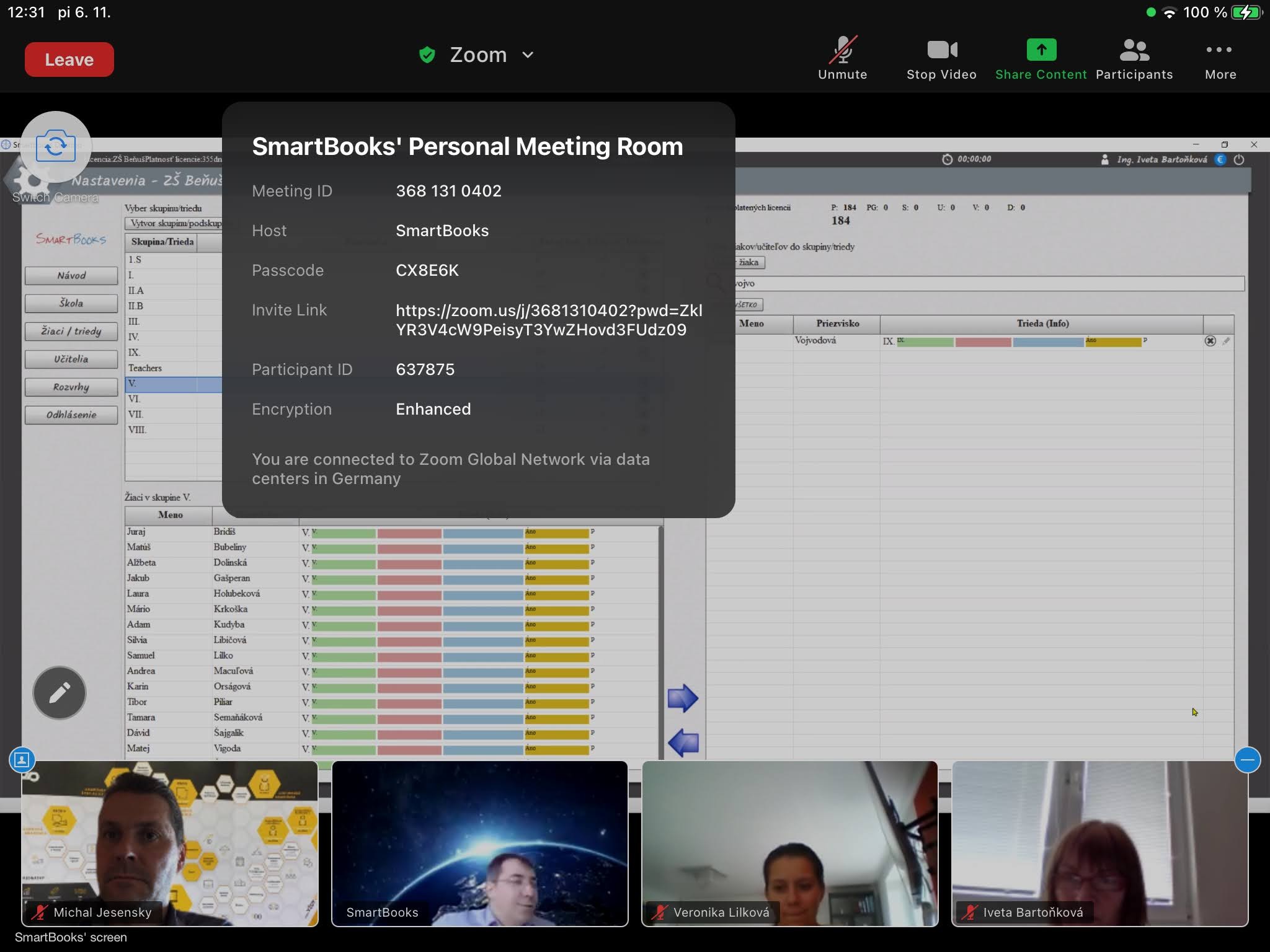Click the Odhlásenie button
This screenshot has height=952, width=1270.
71,415
